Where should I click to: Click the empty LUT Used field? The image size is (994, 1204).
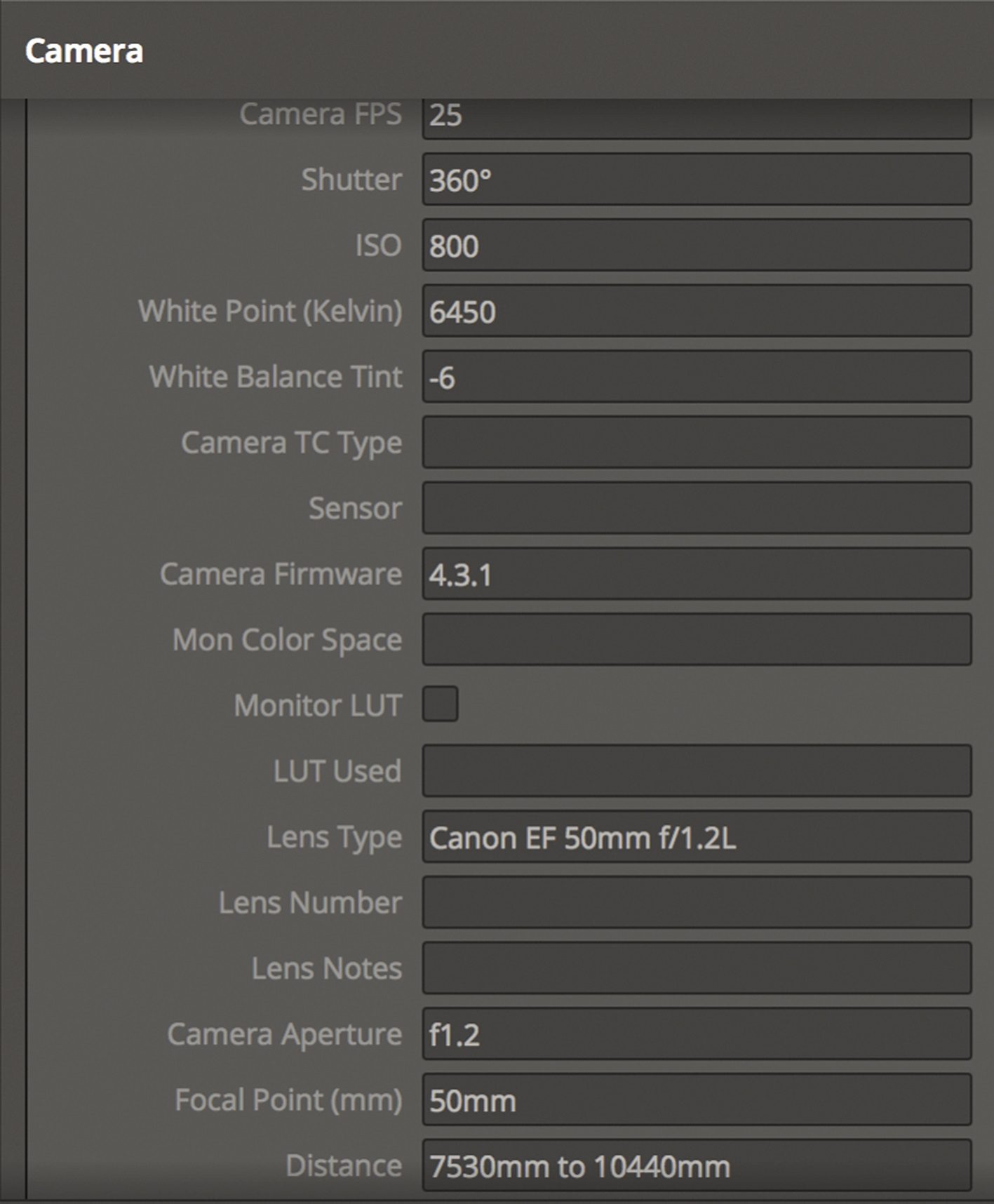(x=696, y=771)
